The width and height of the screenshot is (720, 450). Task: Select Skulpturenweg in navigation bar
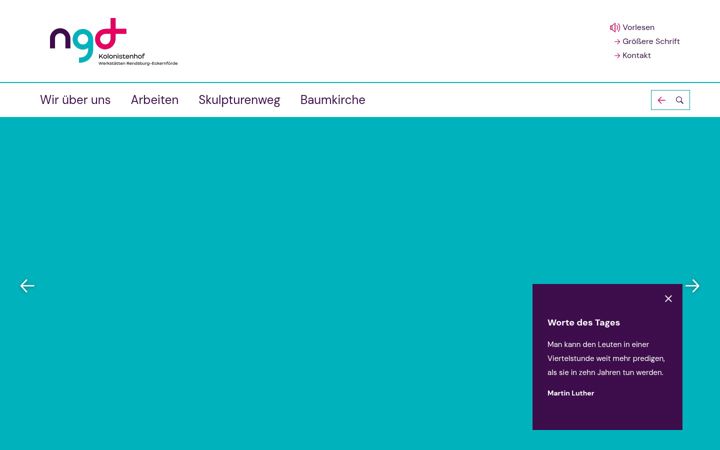tap(239, 100)
